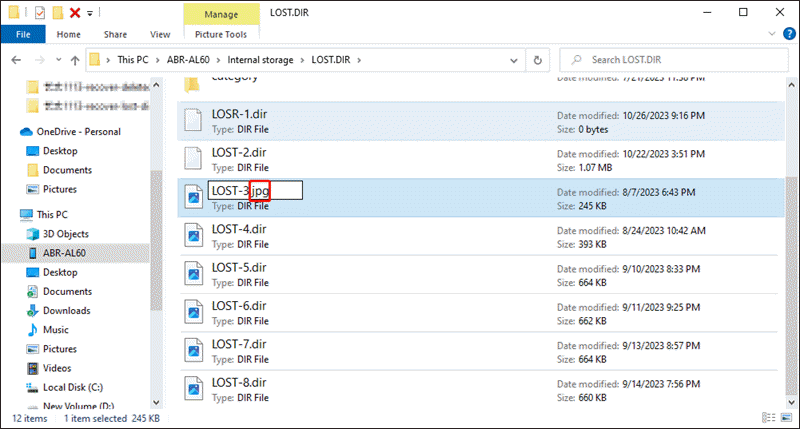Click the This PC breadcrumb
Viewport: 800px width, 429px height.
[x=133, y=60]
